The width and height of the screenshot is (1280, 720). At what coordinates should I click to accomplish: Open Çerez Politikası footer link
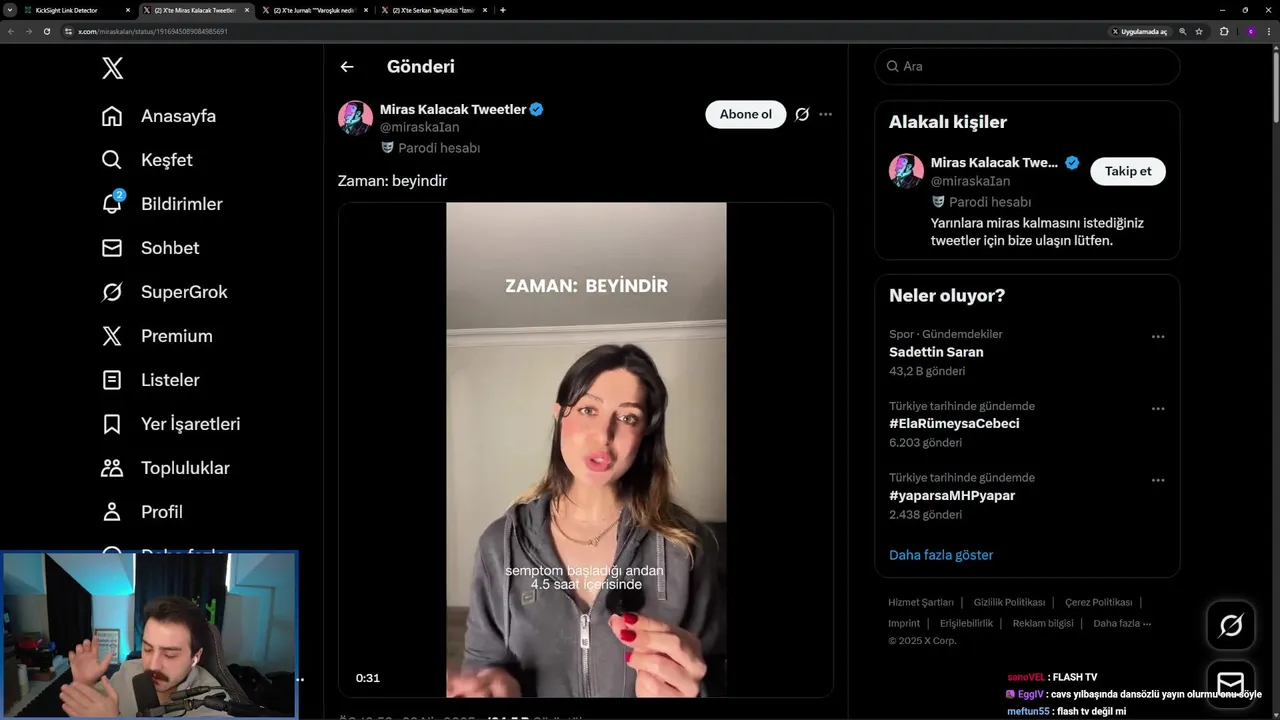(x=1098, y=602)
